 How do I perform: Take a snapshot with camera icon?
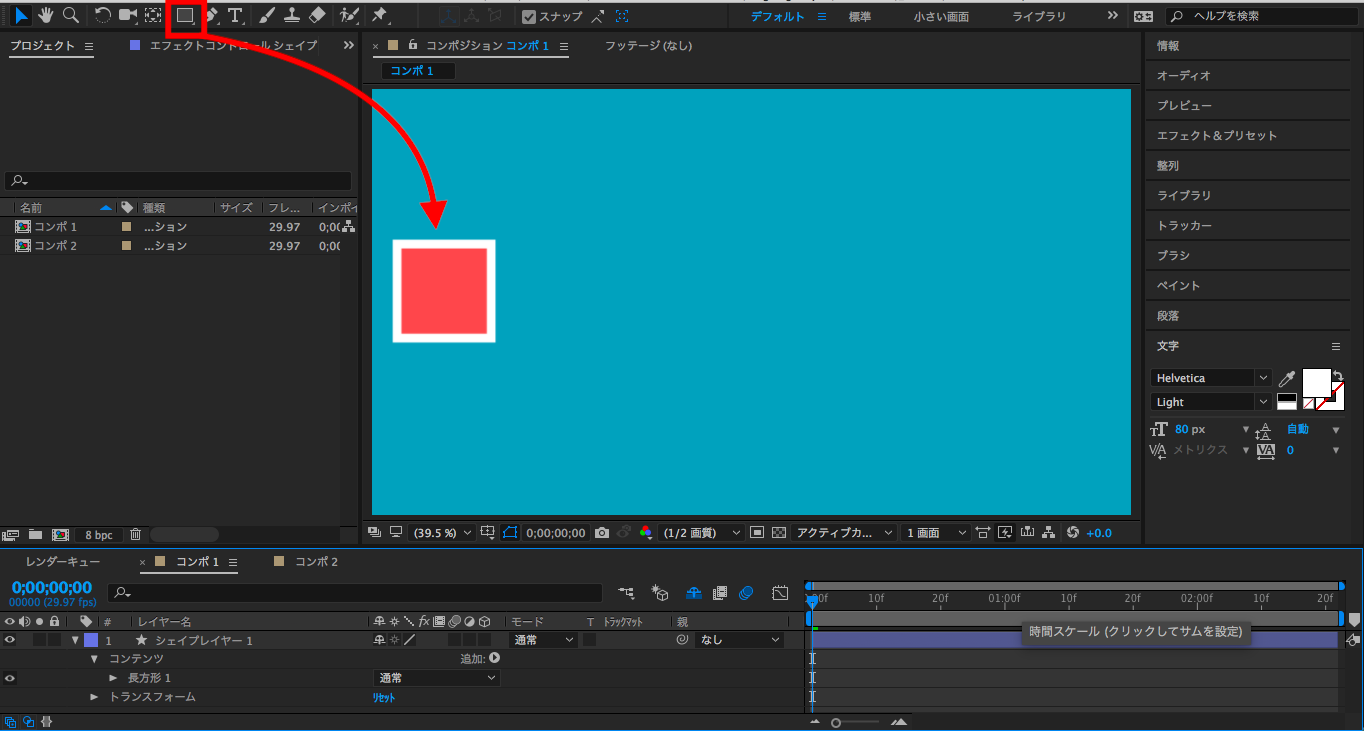point(602,533)
